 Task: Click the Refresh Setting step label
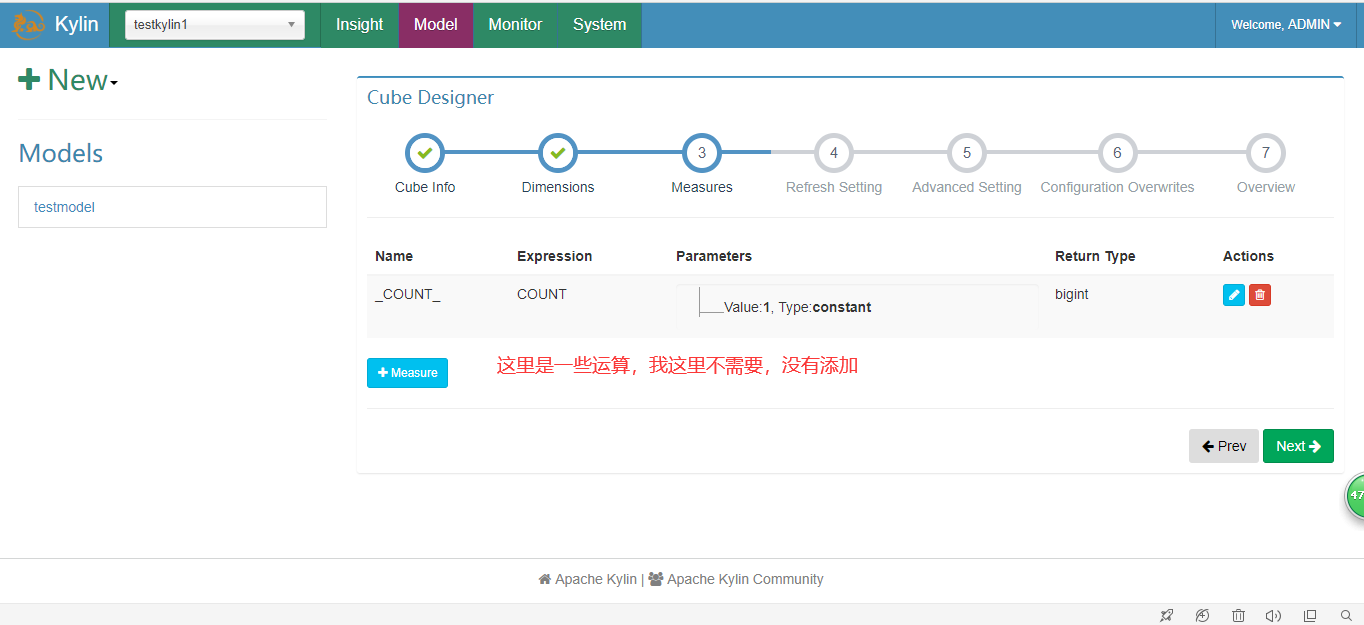coord(834,187)
